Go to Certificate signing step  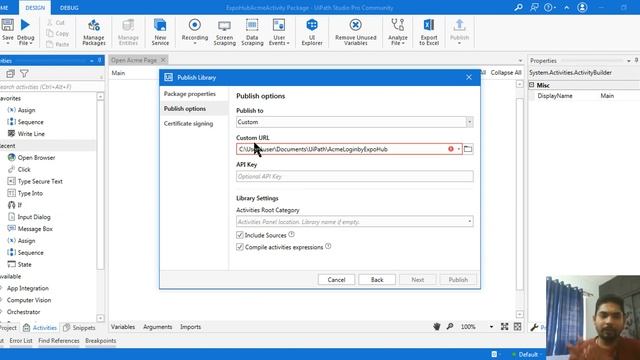189,124
